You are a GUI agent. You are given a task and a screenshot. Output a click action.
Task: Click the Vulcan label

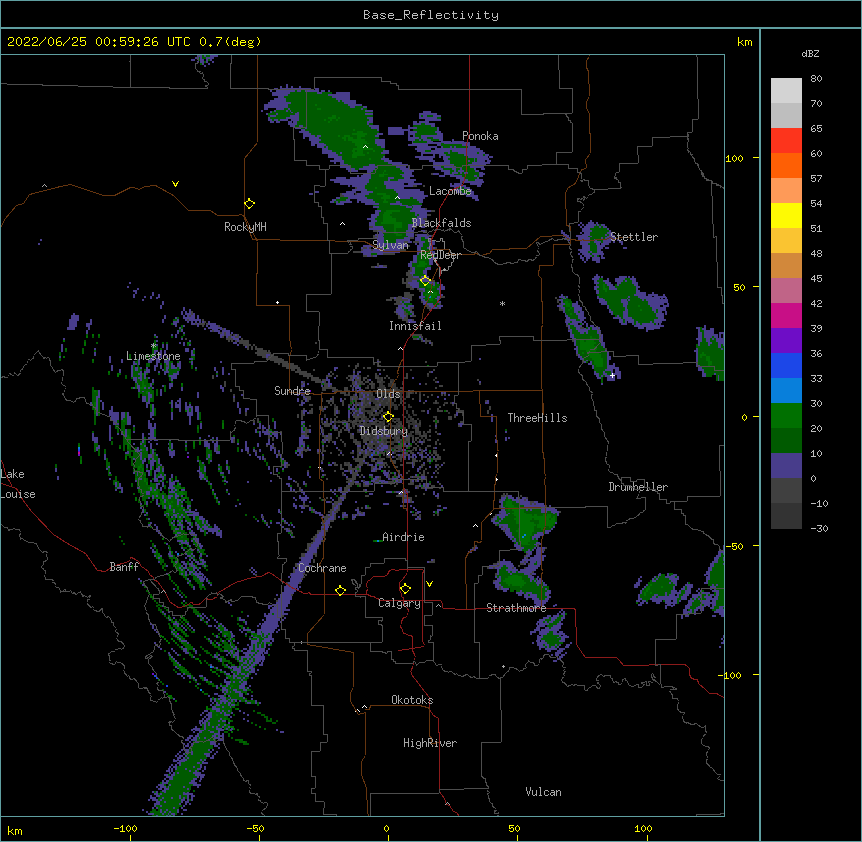[x=543, y=792]
